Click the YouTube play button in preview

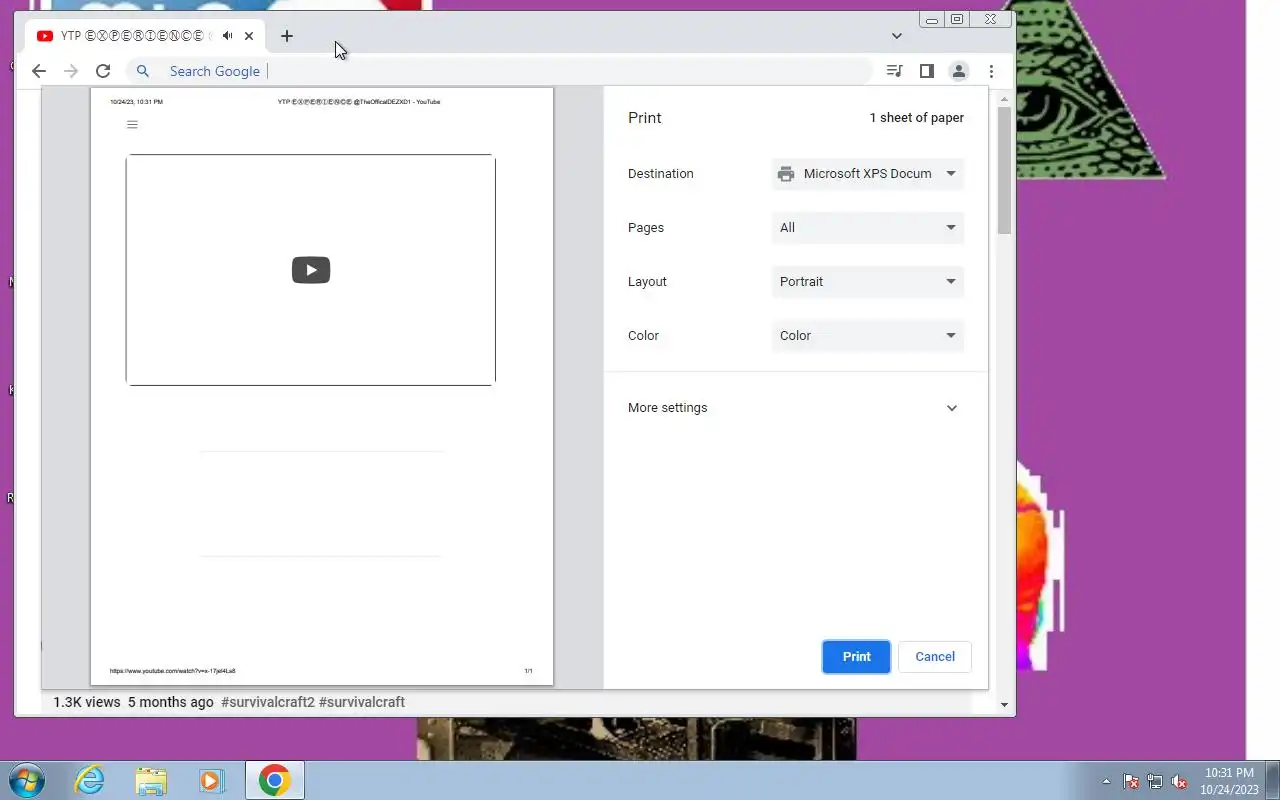(311, 270)
